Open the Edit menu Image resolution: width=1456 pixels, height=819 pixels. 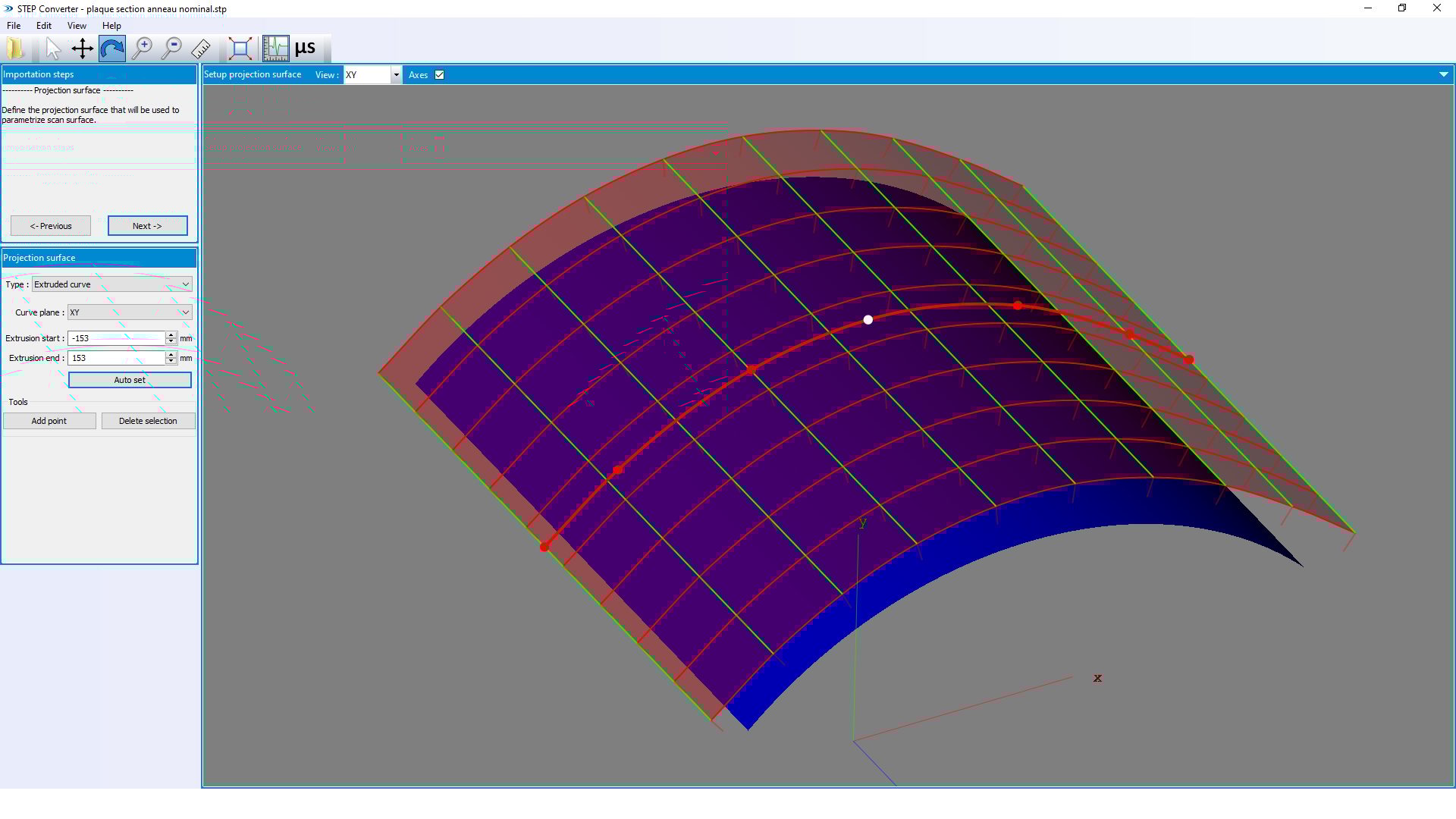[43, 25]
